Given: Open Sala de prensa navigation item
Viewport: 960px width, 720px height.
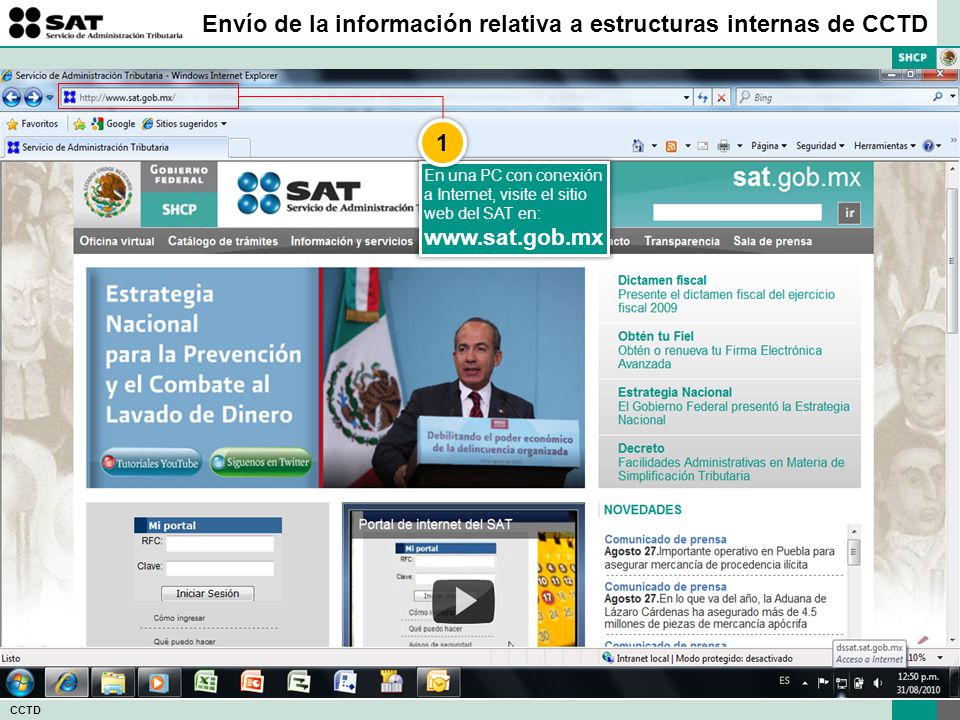Looking at the screenshot, I should click(x=773, y=241).
